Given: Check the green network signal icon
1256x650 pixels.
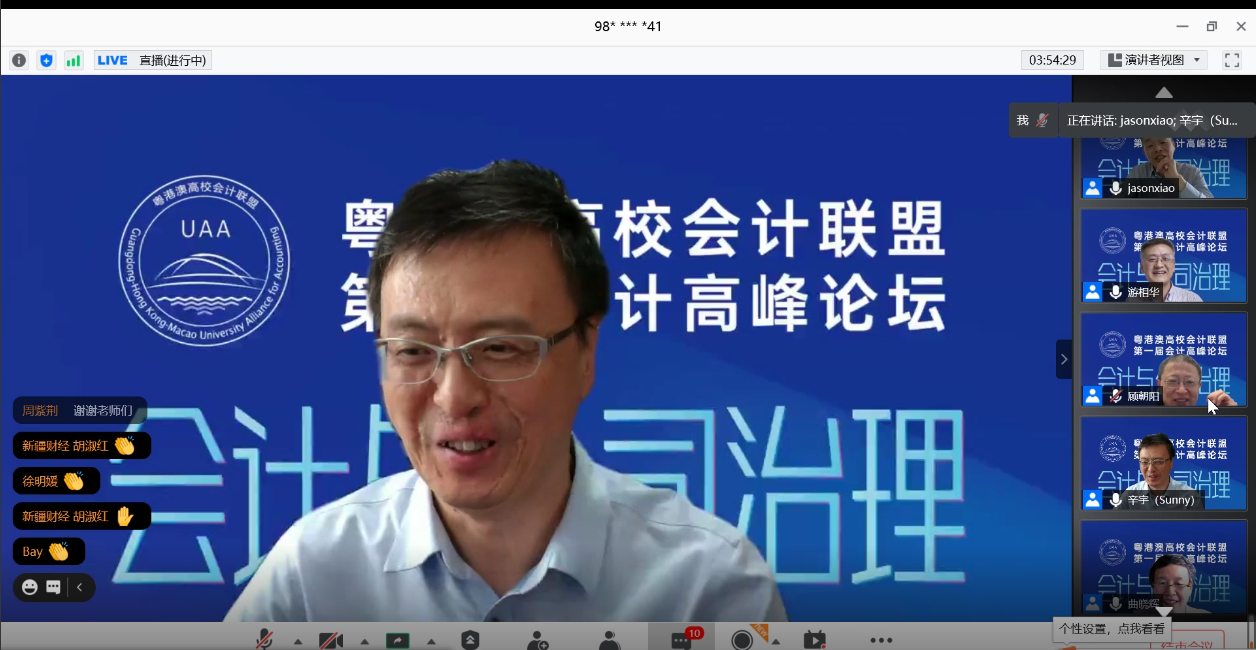Looking at the screenshot, I should point(73,60).
